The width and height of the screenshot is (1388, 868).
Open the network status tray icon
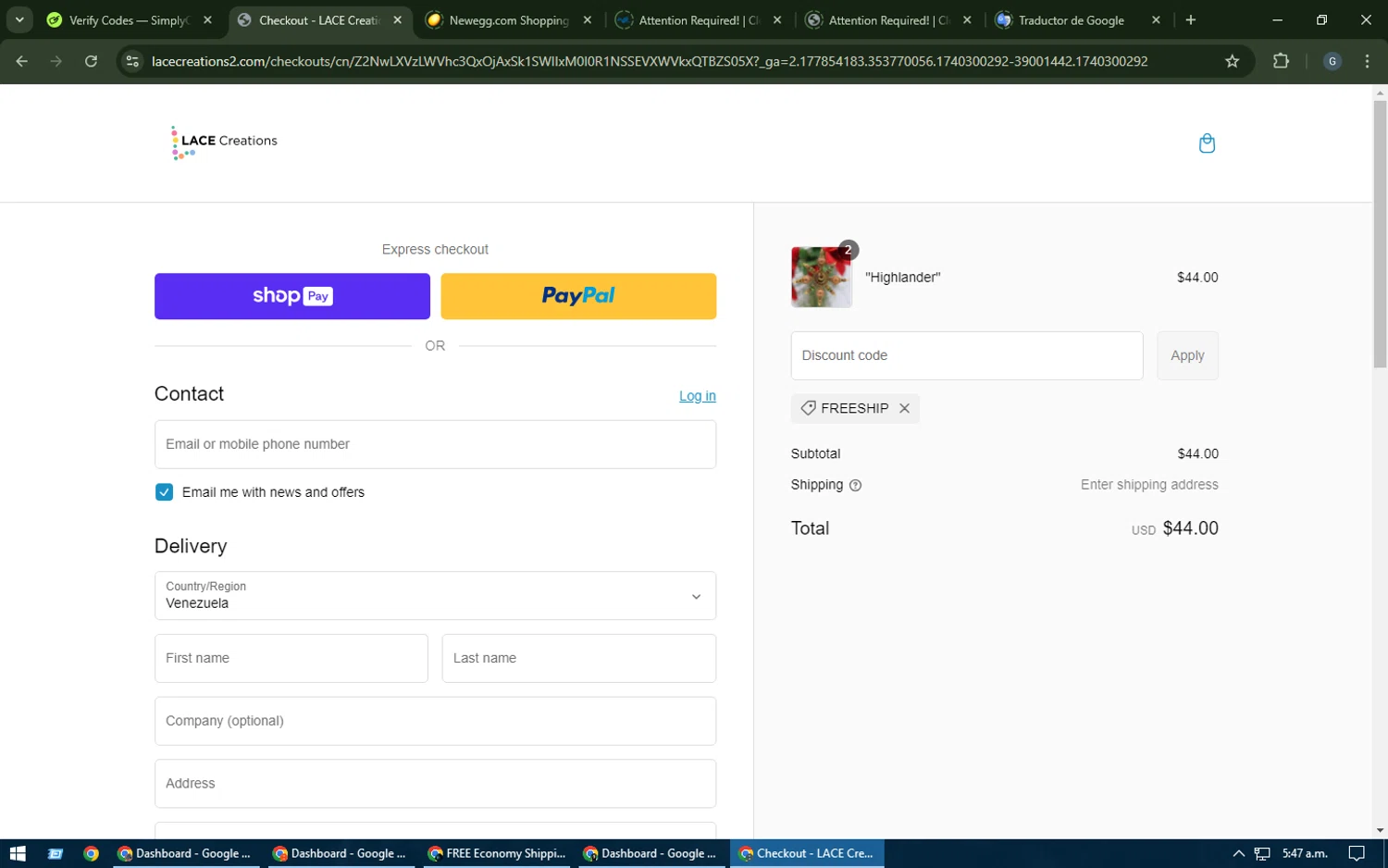pyautogui.click(x=1262, y=853)
